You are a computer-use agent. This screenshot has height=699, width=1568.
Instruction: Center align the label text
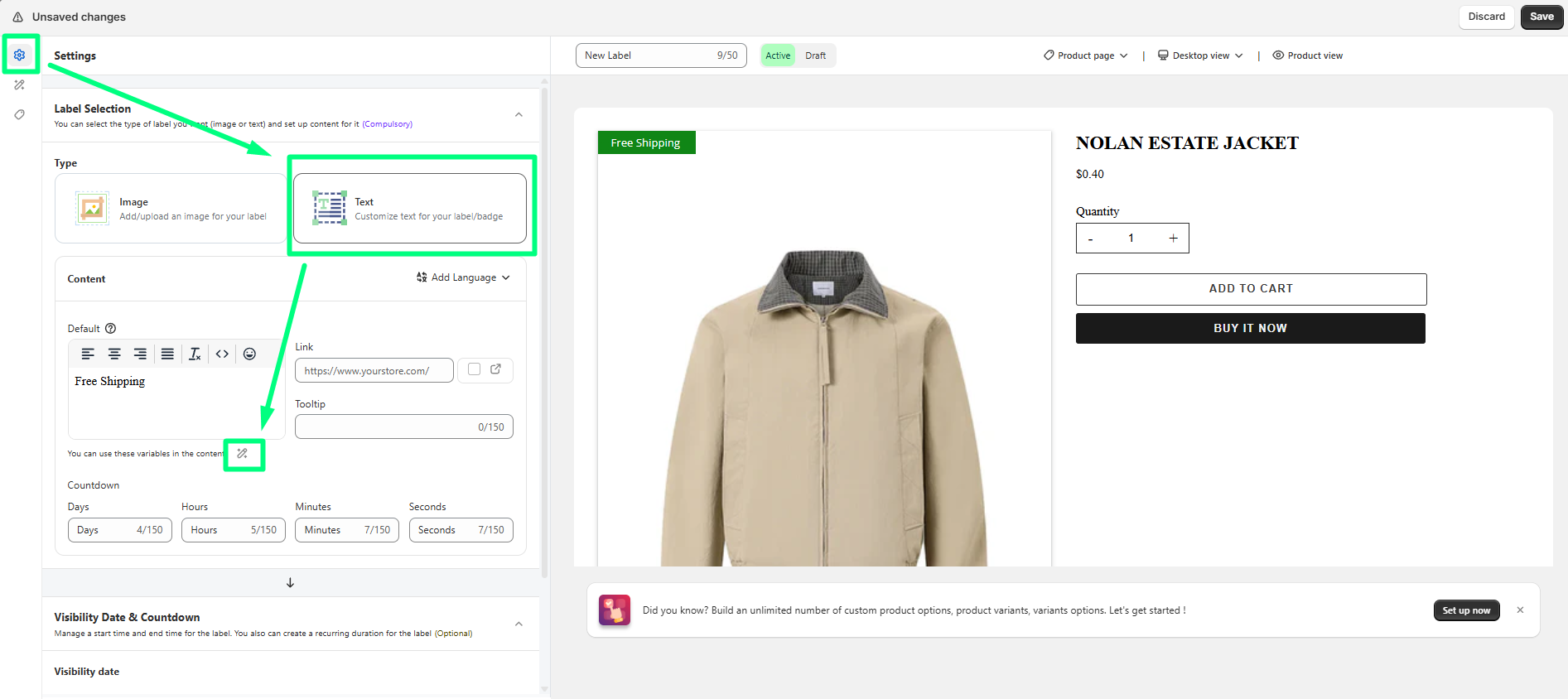pos(114,354)
